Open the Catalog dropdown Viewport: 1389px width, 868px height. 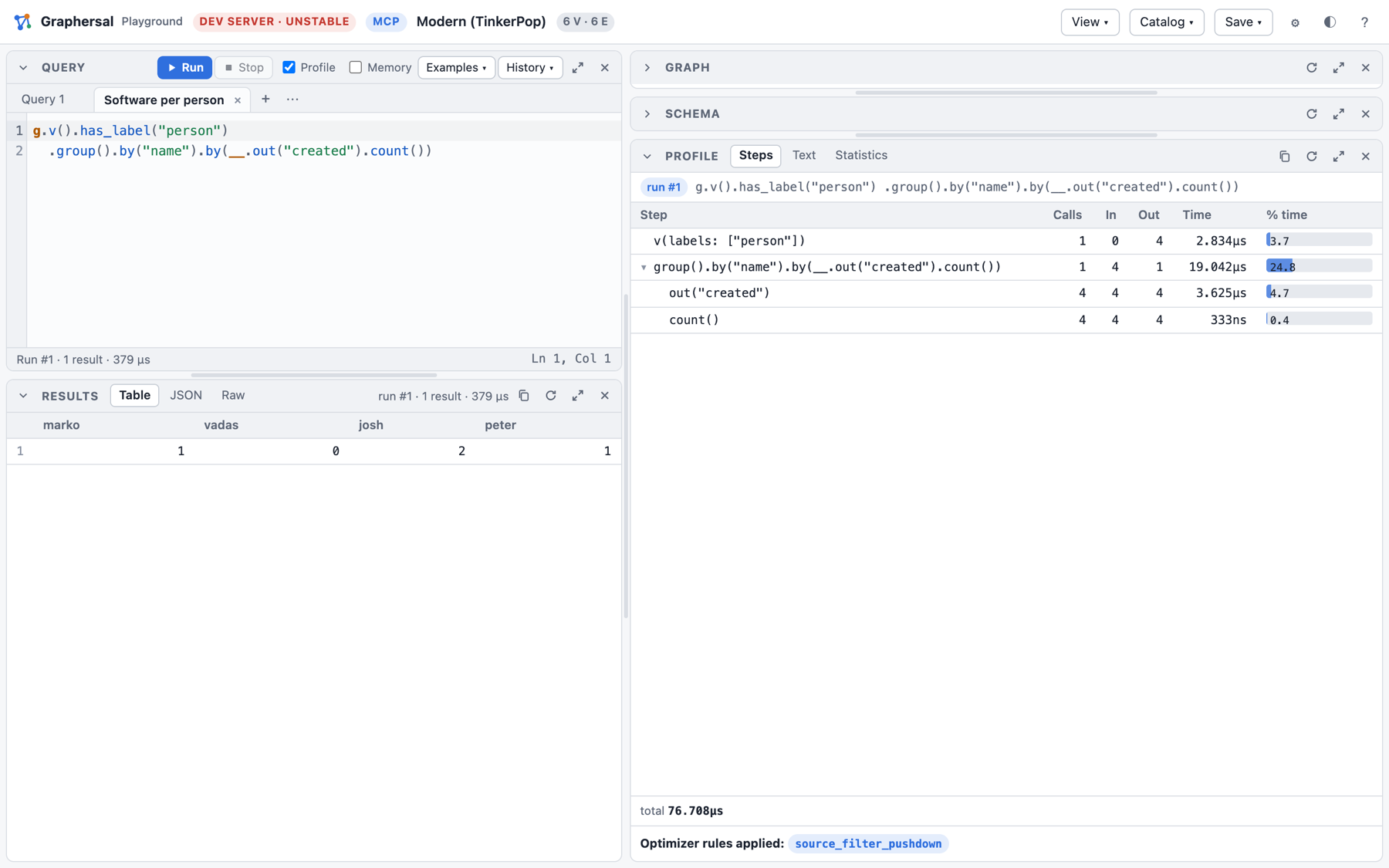point(1166,22)
